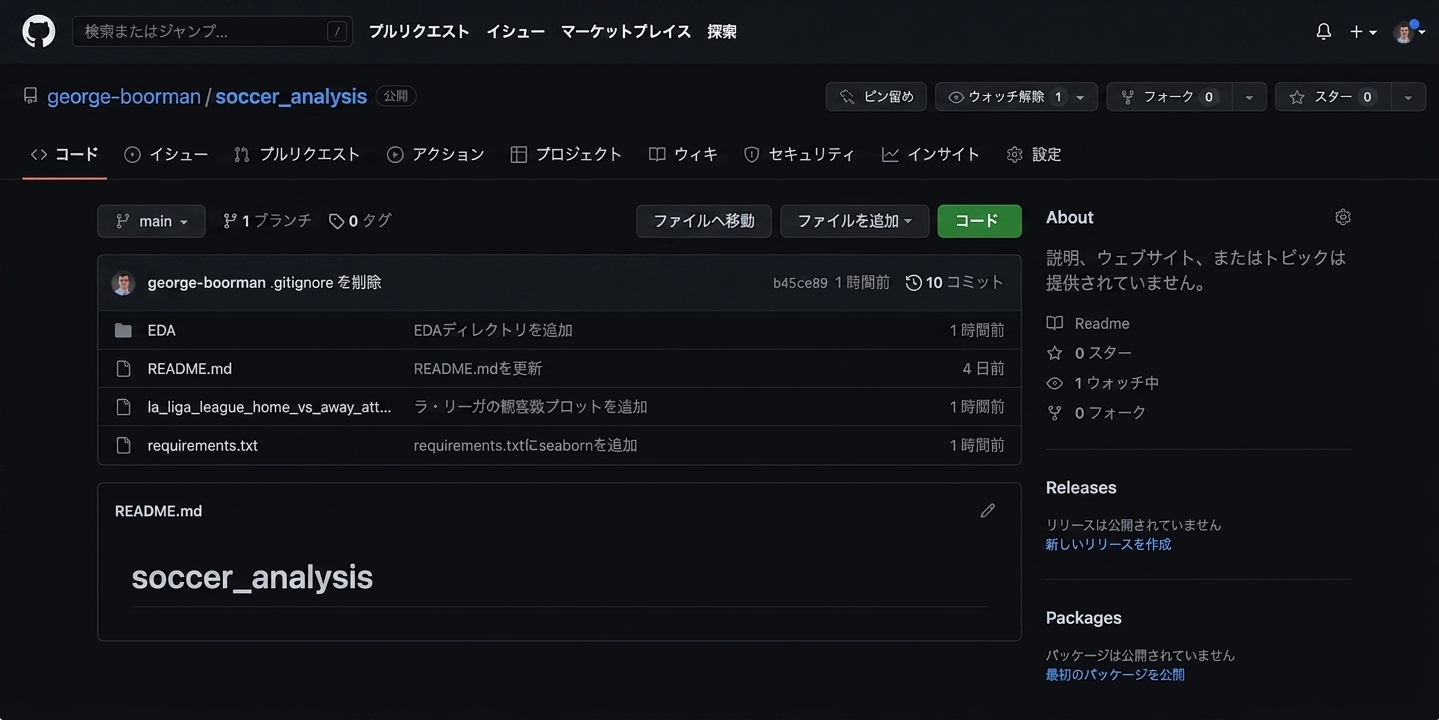
Task: Fork the repository with フォーク button
Action: coord(1168,97)
